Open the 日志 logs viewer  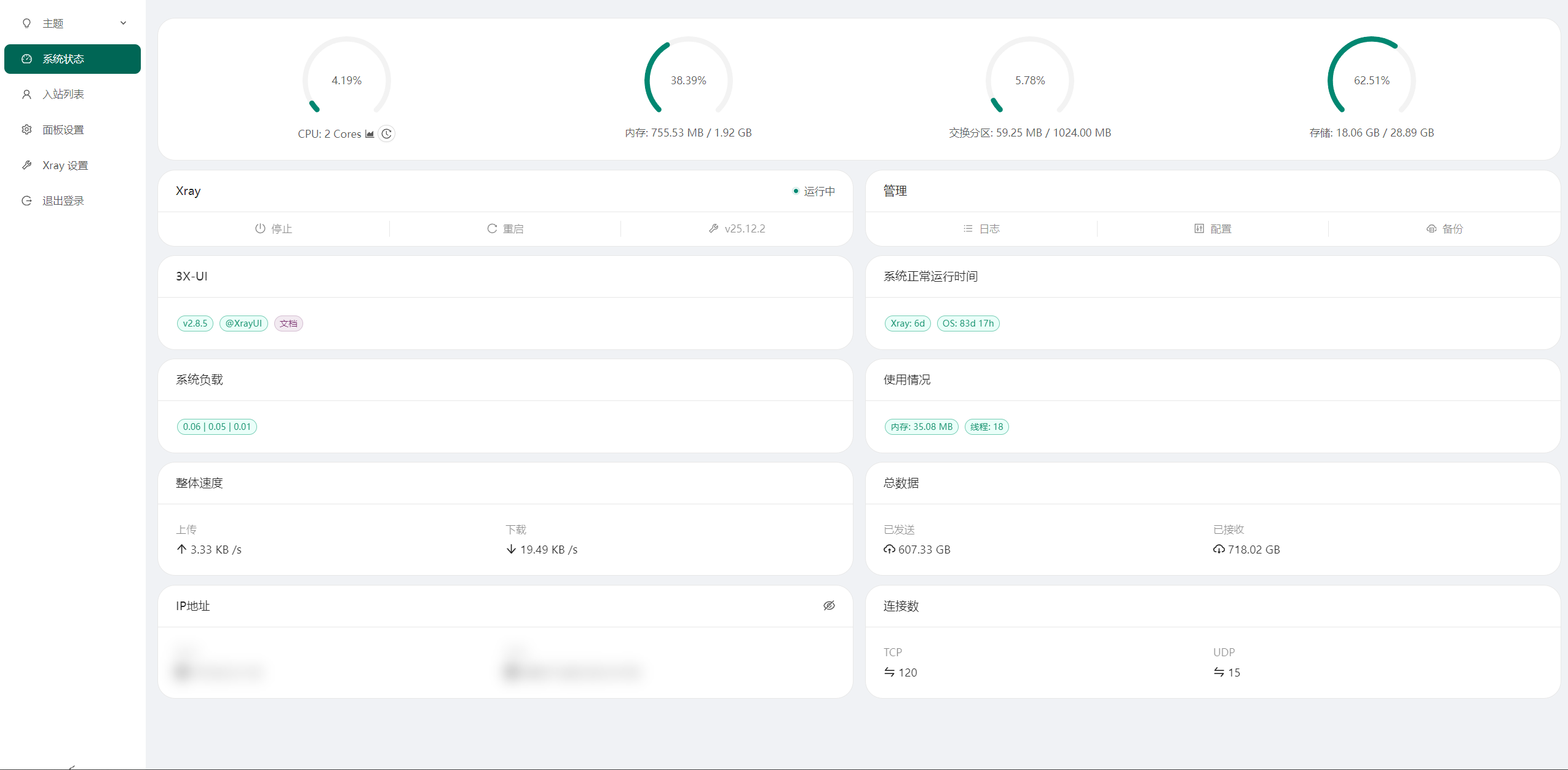[x=981, y=229]
